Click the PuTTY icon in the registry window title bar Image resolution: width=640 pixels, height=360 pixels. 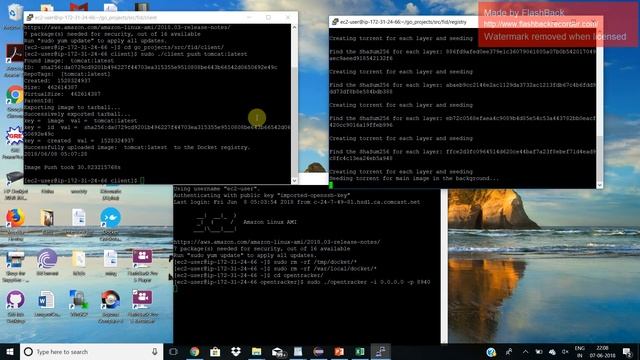pos(335,22)
